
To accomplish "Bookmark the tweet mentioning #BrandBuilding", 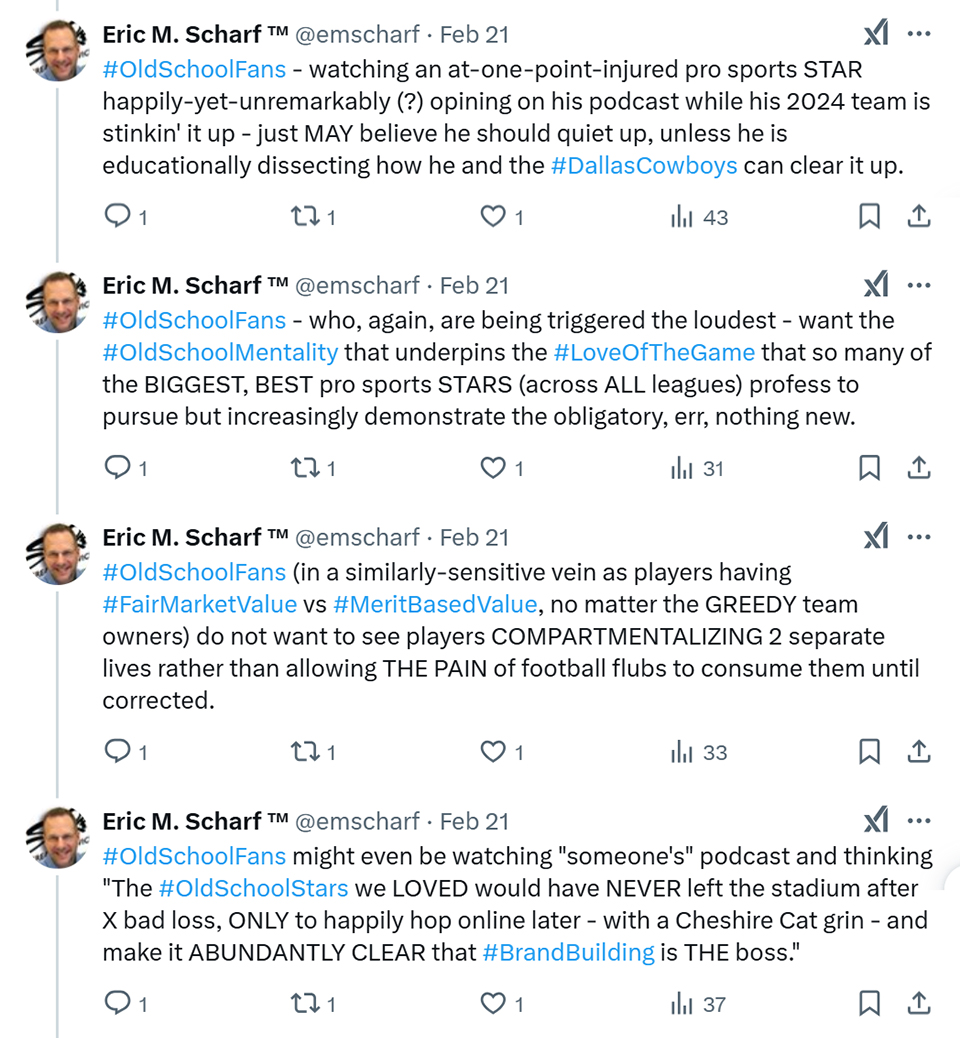I will tap(869, 1004).
